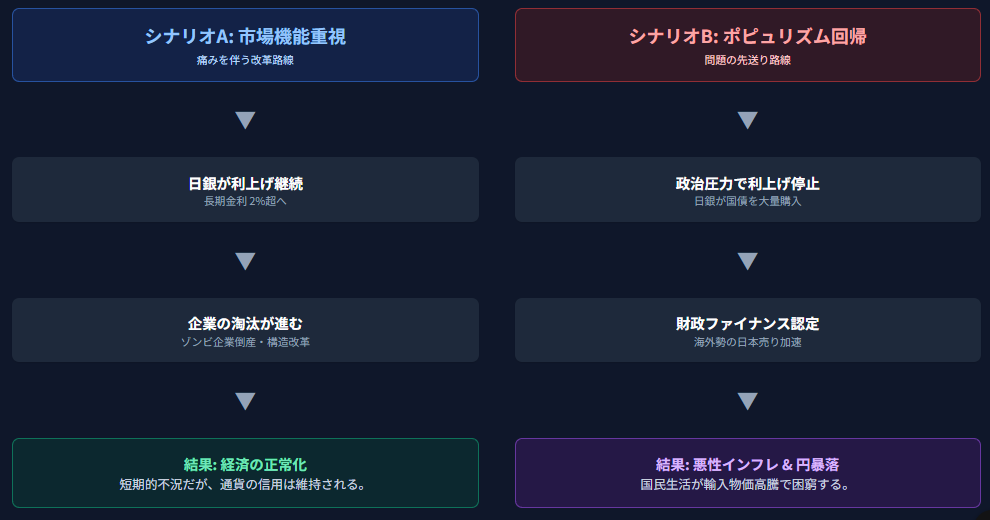Select the シナリオA: 市場機能重視 heading

point(245,37)
